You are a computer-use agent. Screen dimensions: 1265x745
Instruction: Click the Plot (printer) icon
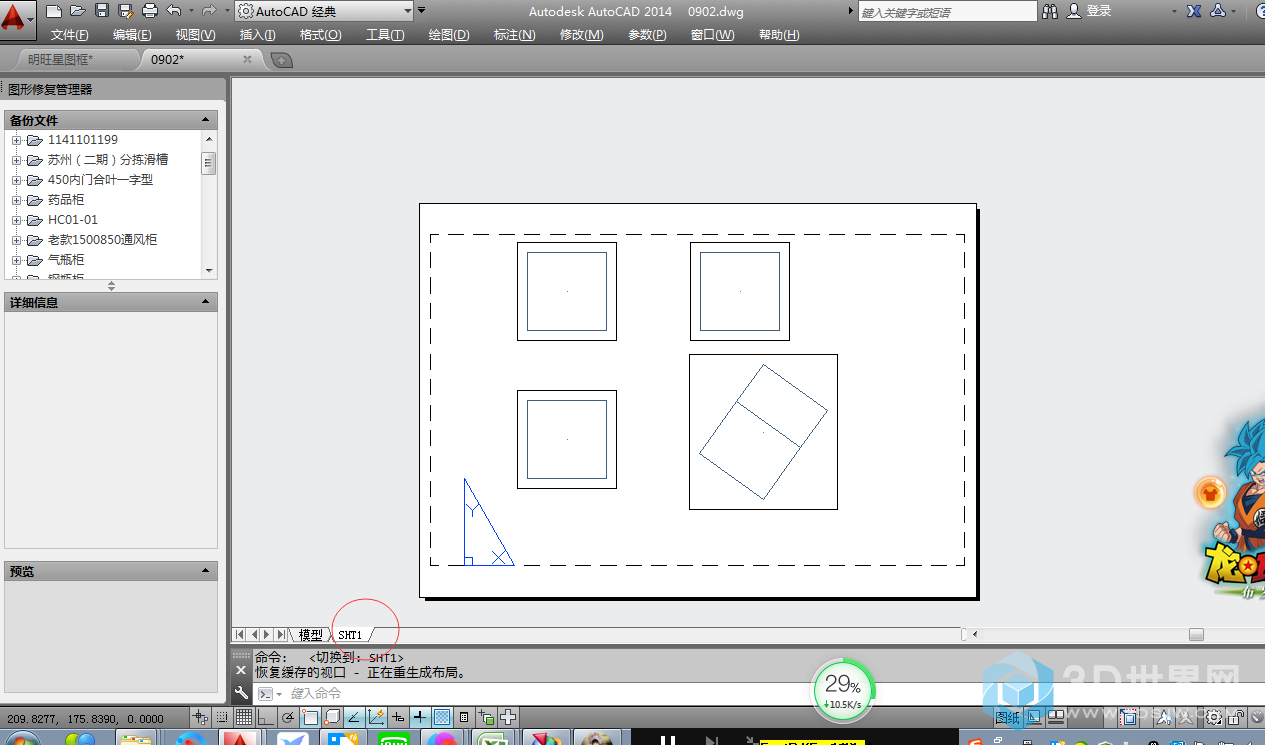[150, 11]
